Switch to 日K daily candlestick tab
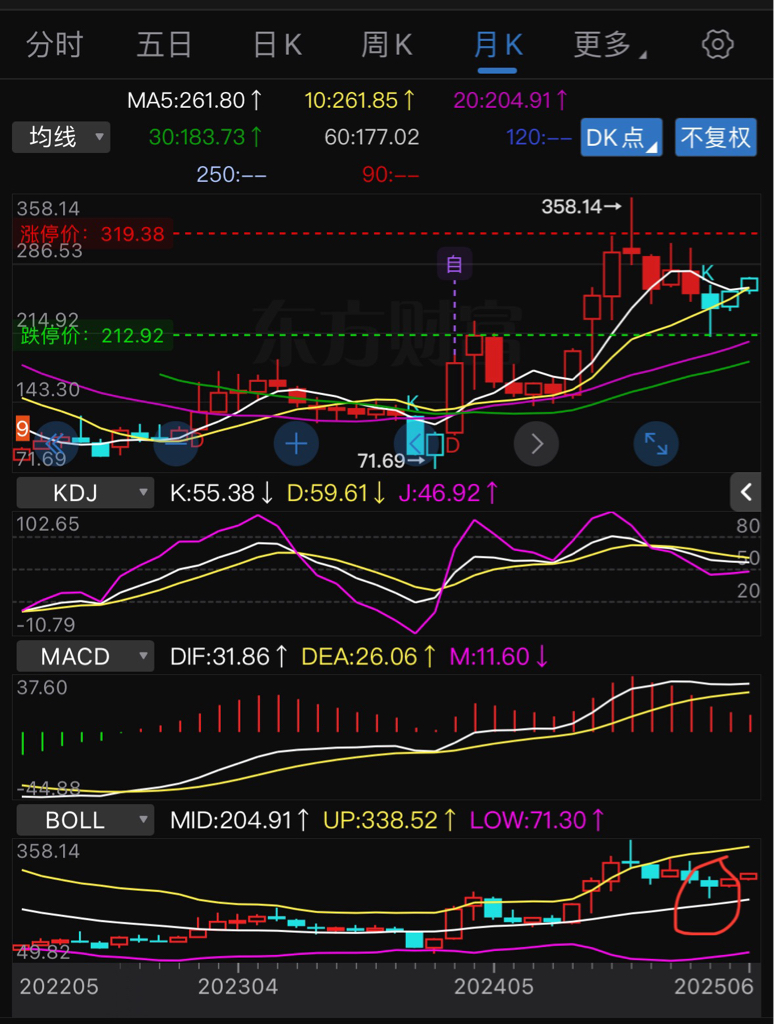The image size is (774, 1024). pyautogui.click(x=277, y=45)
